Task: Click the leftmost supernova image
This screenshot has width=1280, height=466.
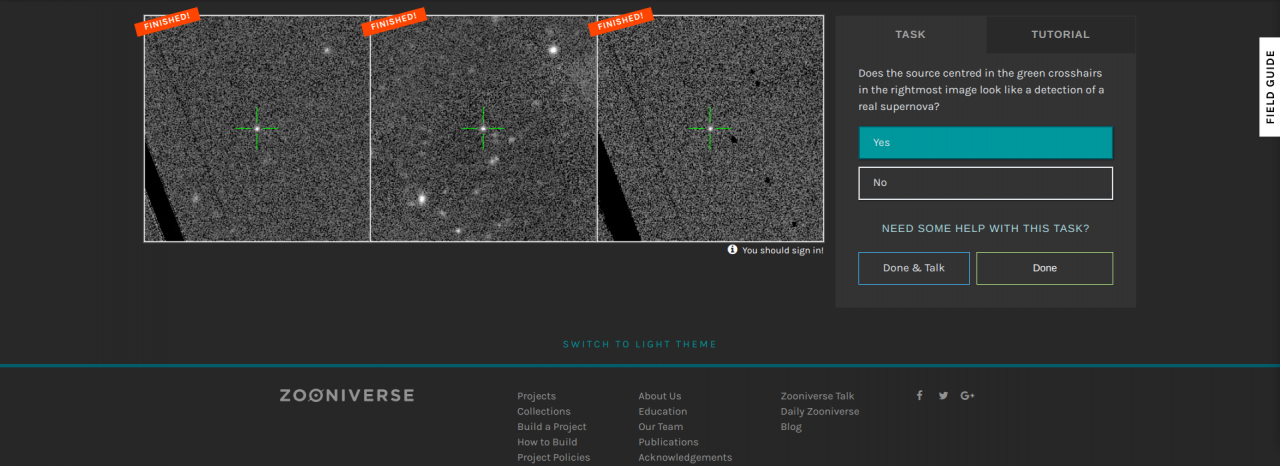Action: point(257,128)
